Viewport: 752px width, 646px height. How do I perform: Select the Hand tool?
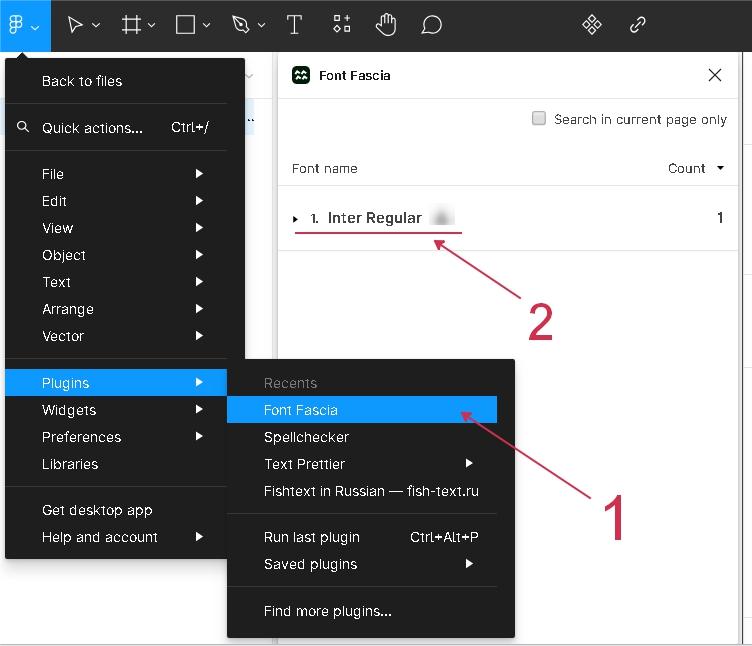coord(386,25)
